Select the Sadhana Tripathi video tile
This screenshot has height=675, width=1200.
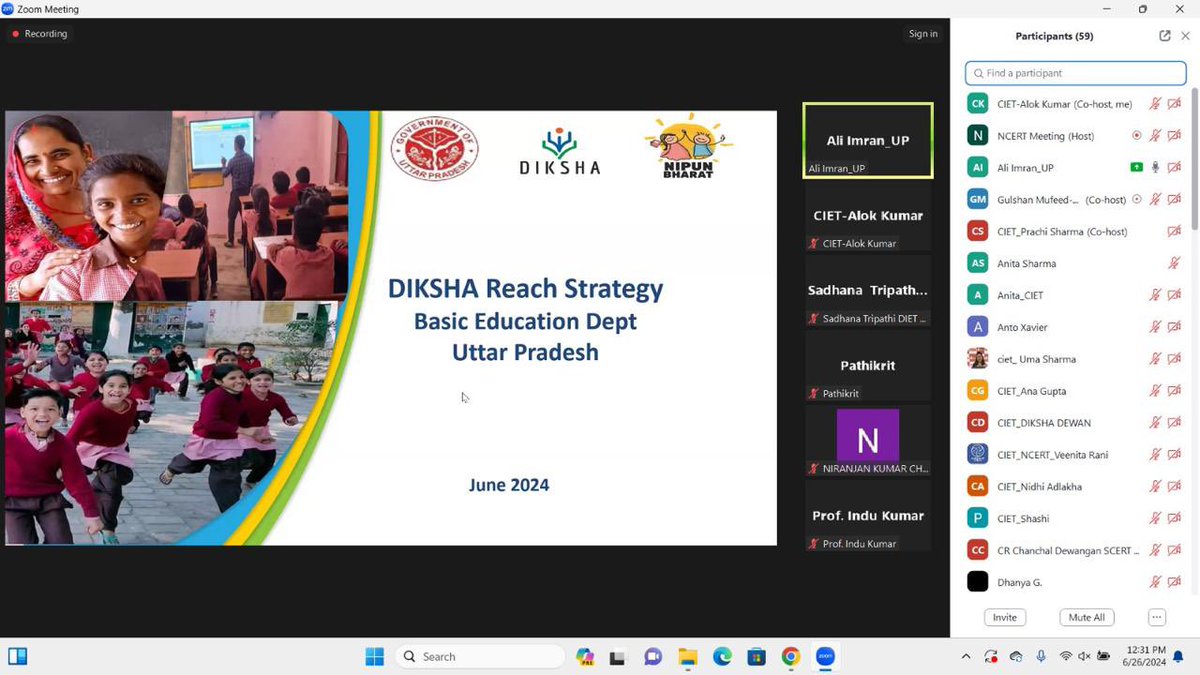coord(868,291)
